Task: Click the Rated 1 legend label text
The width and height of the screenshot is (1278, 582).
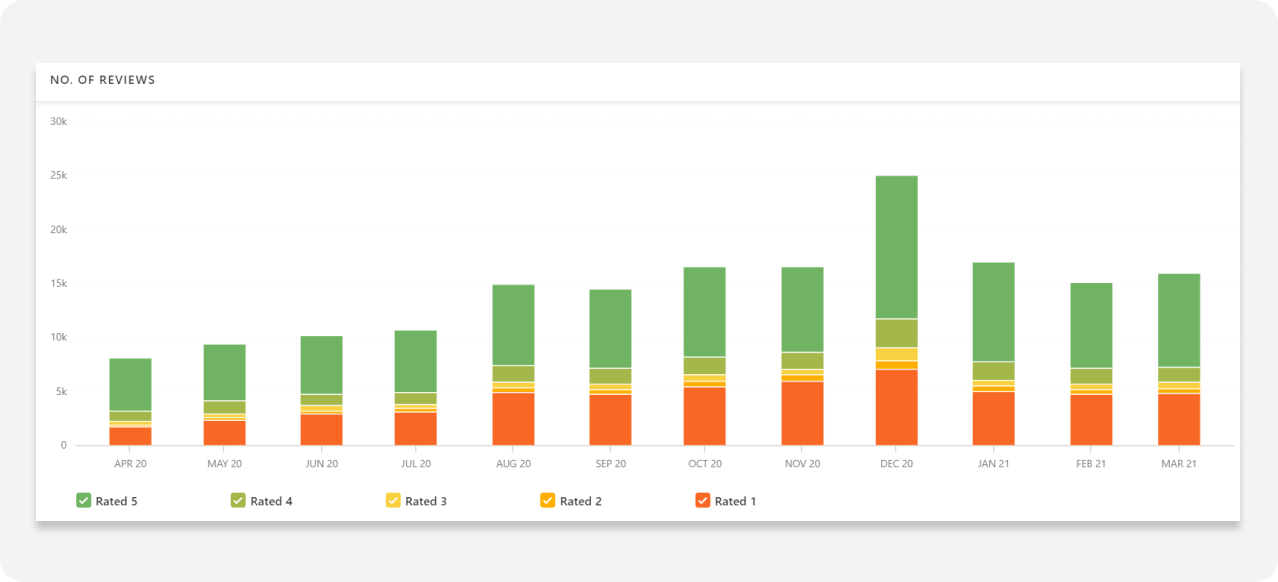Action: pos(735,501)
